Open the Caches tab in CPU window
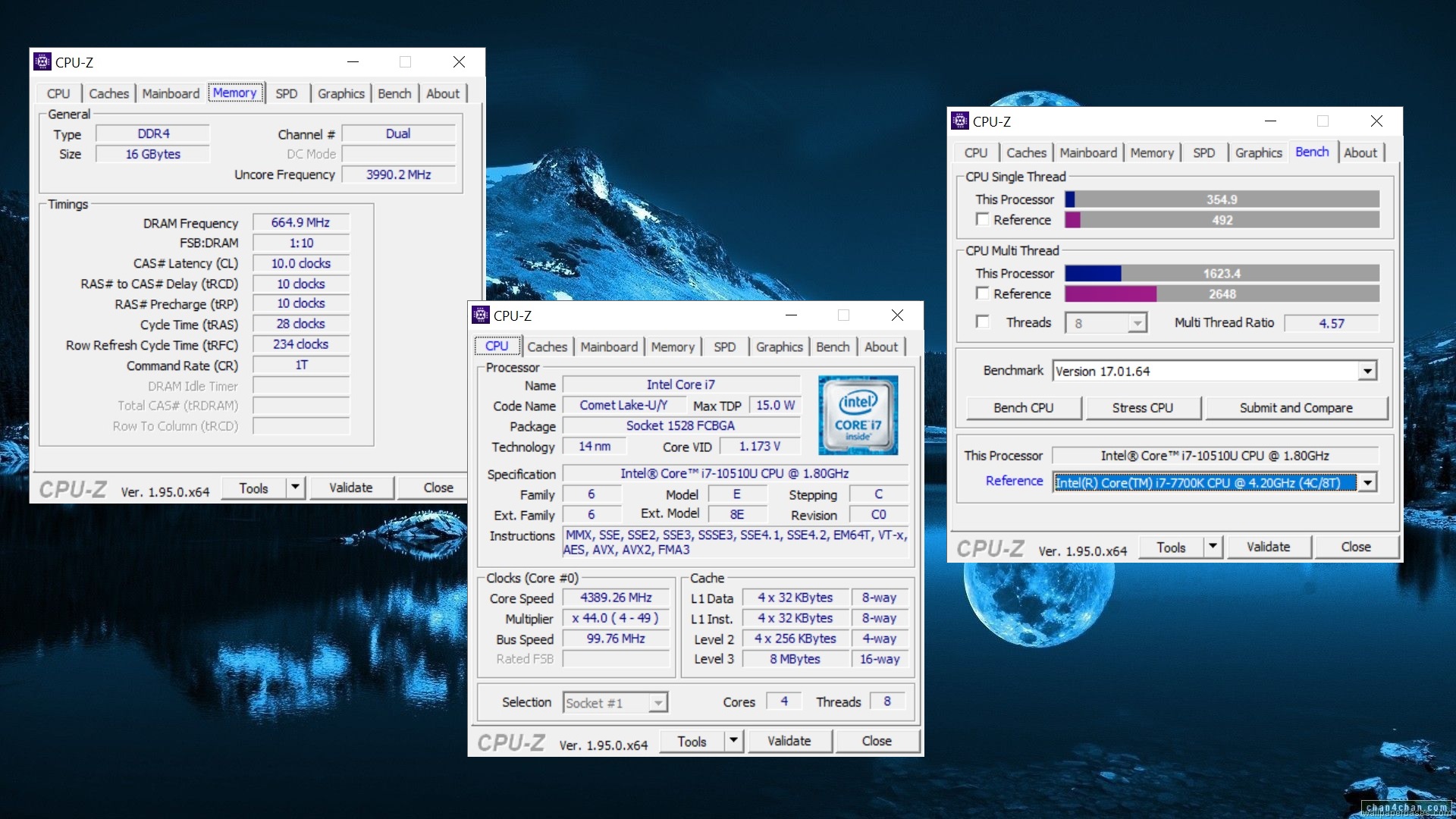 [x=547, y=347]
